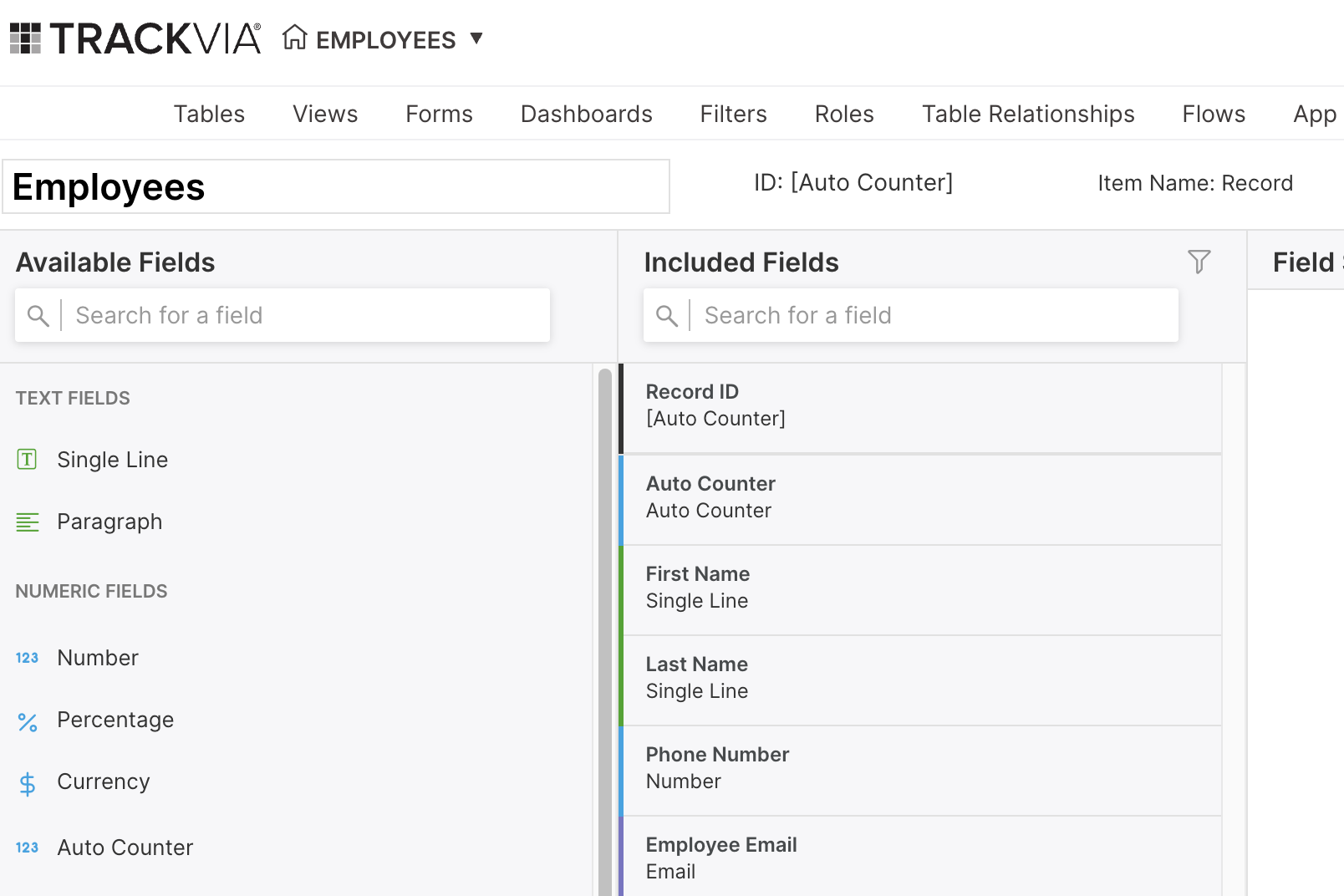Click the Available Fields panel heading
Viewport: 1344px width, 896px height.
tap(115, 262)
